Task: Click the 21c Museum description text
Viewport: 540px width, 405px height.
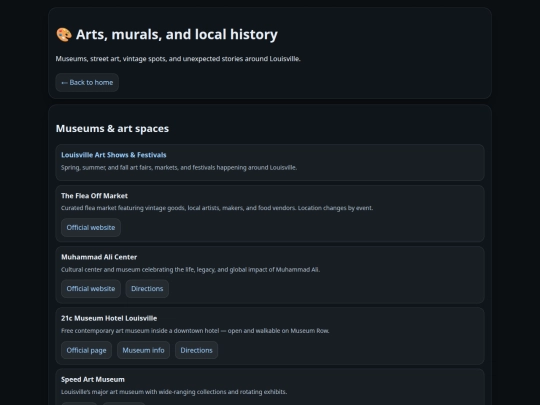Action: tap(195, 331)
